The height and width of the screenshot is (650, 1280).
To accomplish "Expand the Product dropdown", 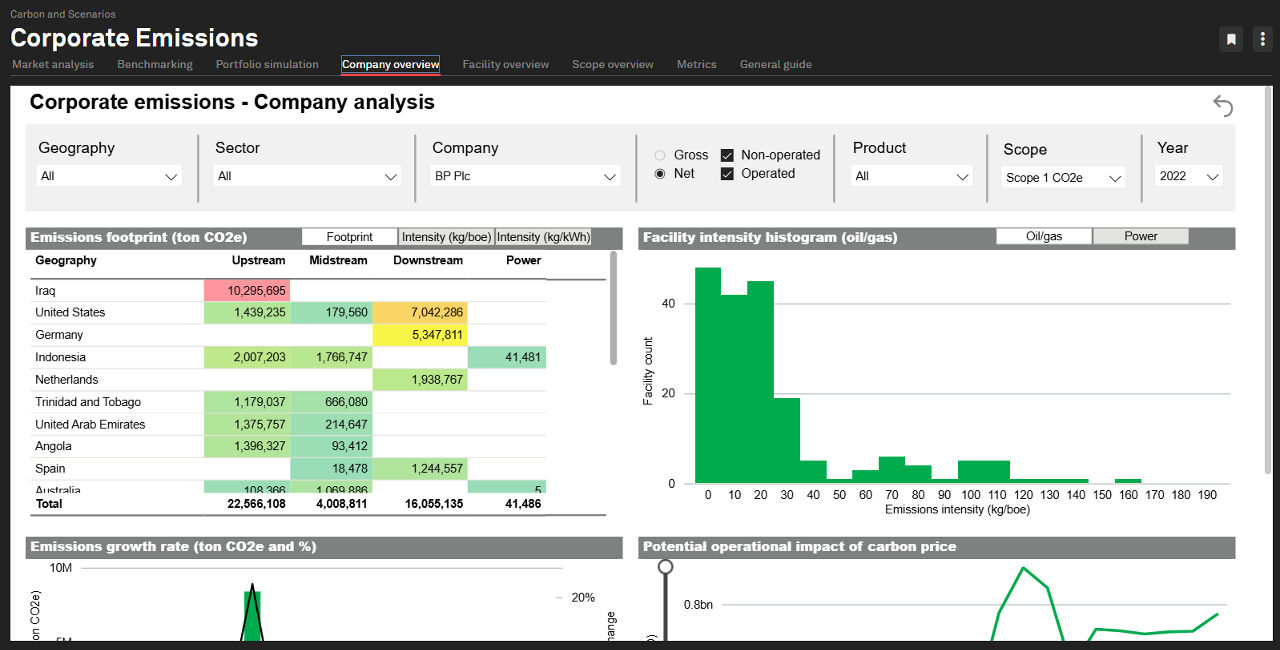I will (x=912, y=176).
